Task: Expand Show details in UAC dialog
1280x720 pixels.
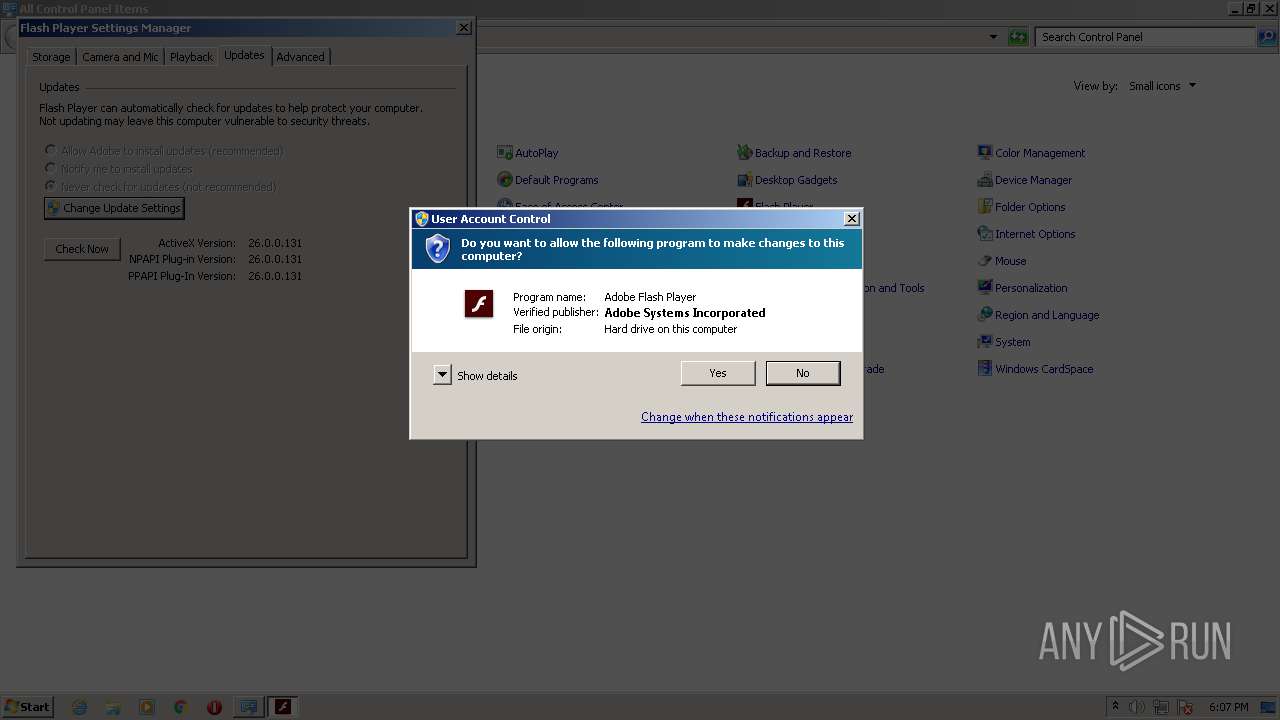Action: (442, 375)
